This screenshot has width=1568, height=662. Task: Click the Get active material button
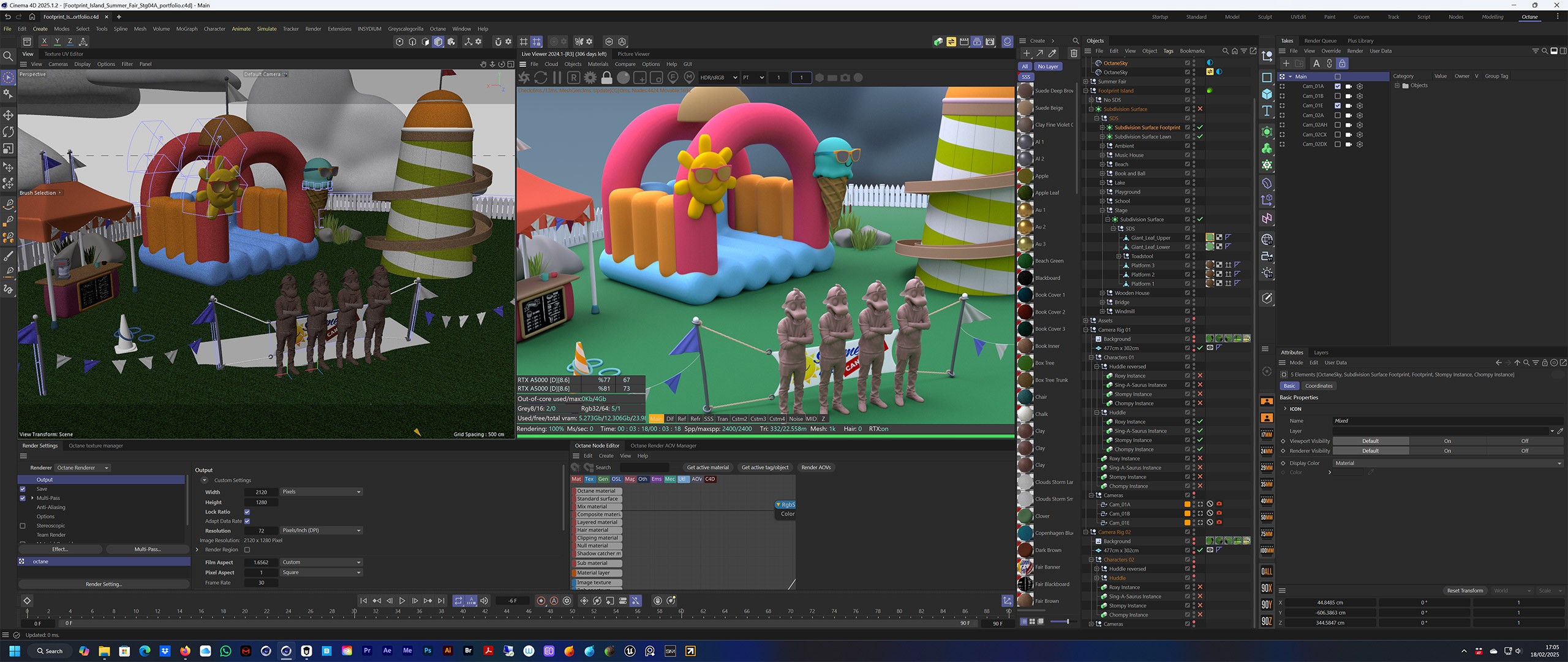click(x=707, y=467)
